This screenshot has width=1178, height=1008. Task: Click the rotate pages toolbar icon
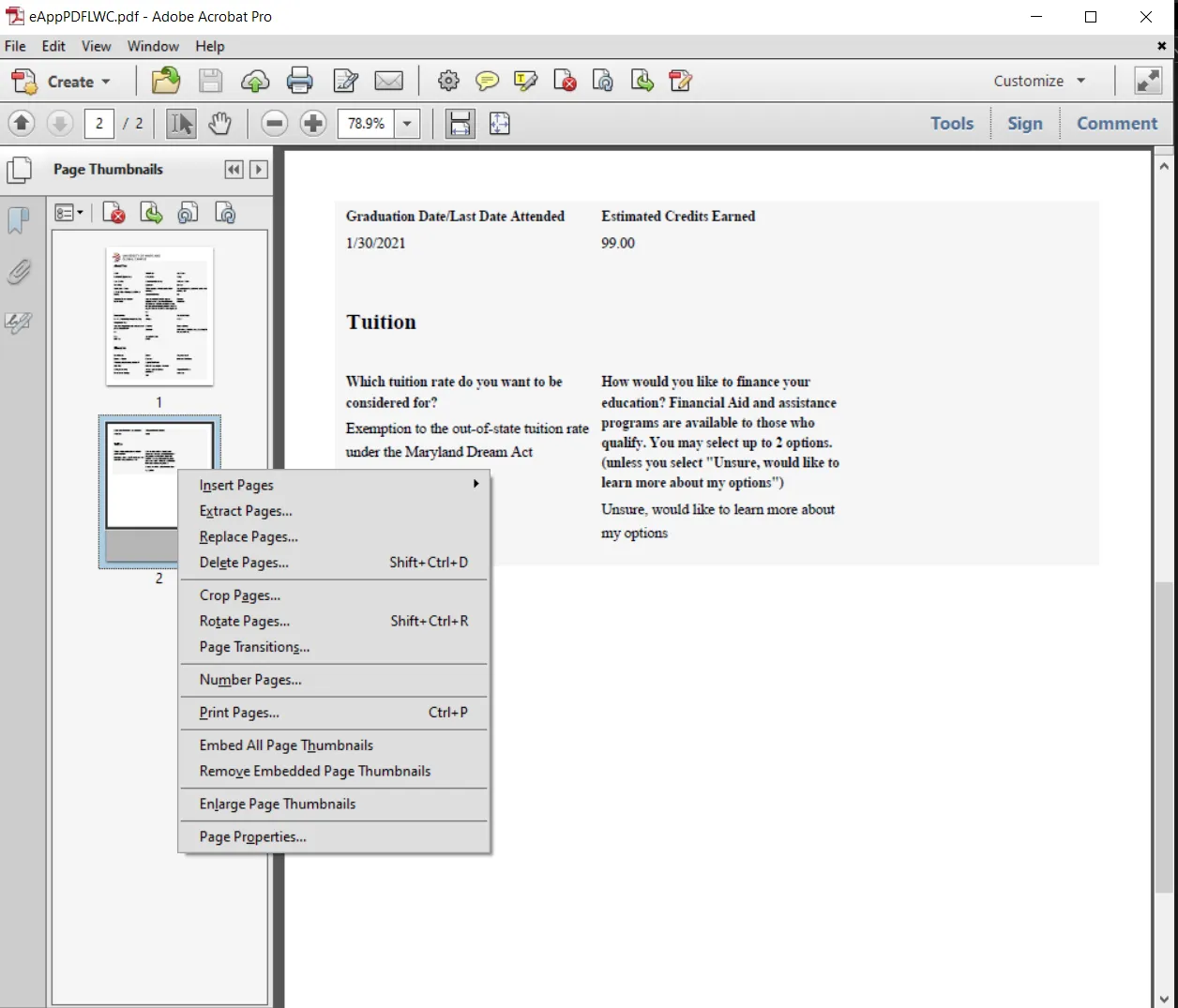coord(603,82)
